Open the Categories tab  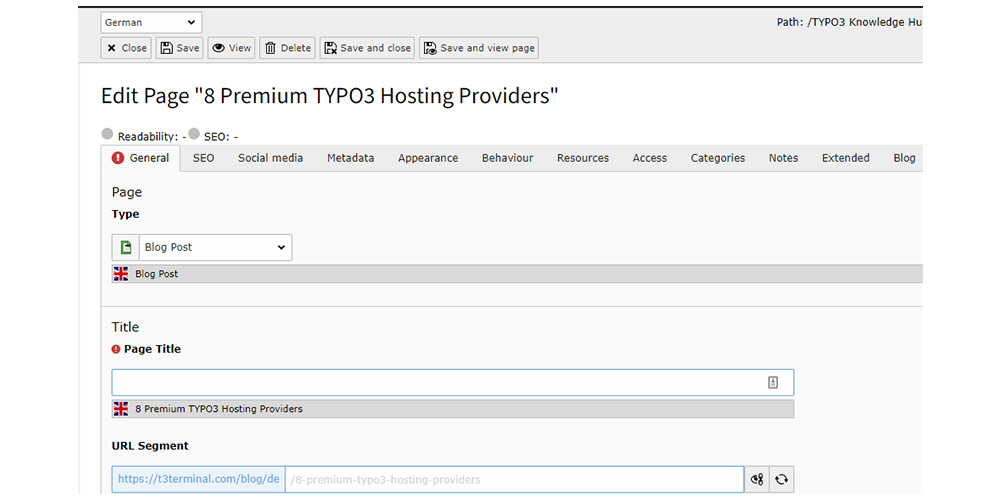(718, 158)
